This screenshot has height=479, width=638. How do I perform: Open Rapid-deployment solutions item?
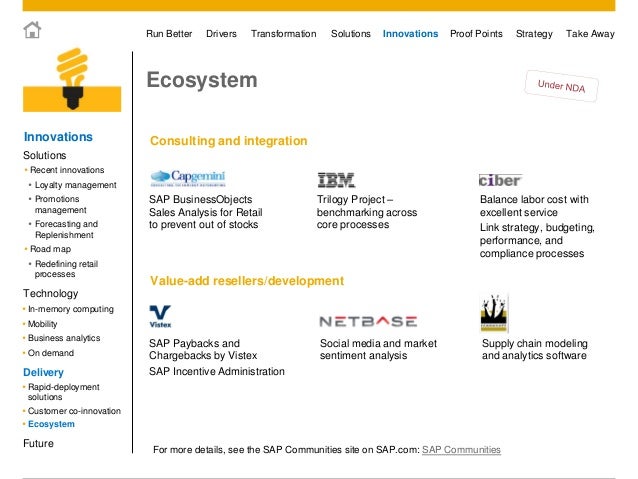click(x=63, y=392)
